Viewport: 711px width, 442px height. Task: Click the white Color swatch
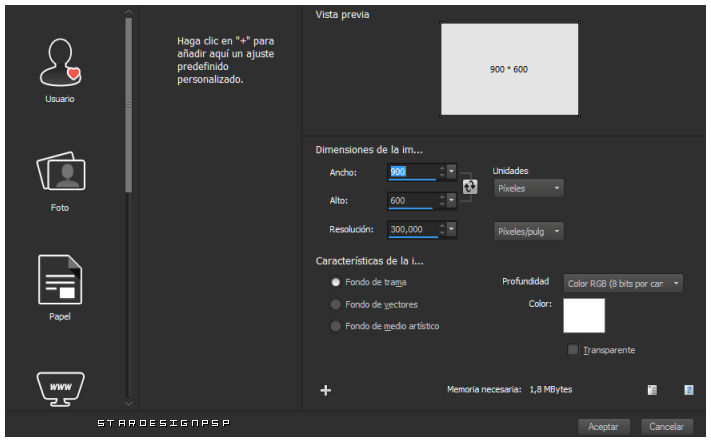coord(584,316)
